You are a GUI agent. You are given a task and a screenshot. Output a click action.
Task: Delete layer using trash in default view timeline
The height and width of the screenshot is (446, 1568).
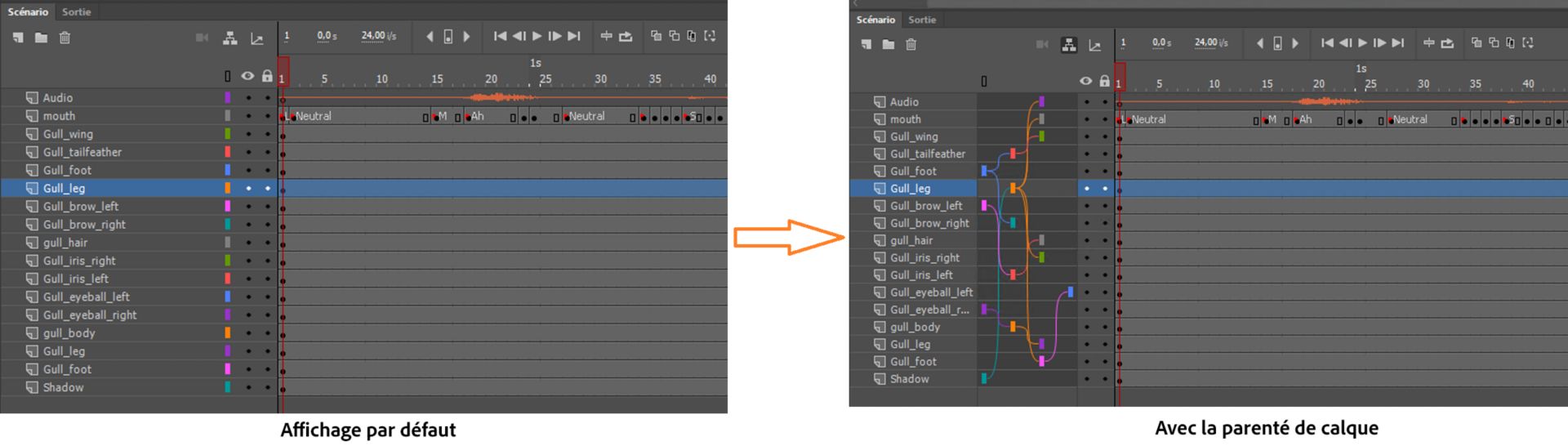click(x=65, y=38)
